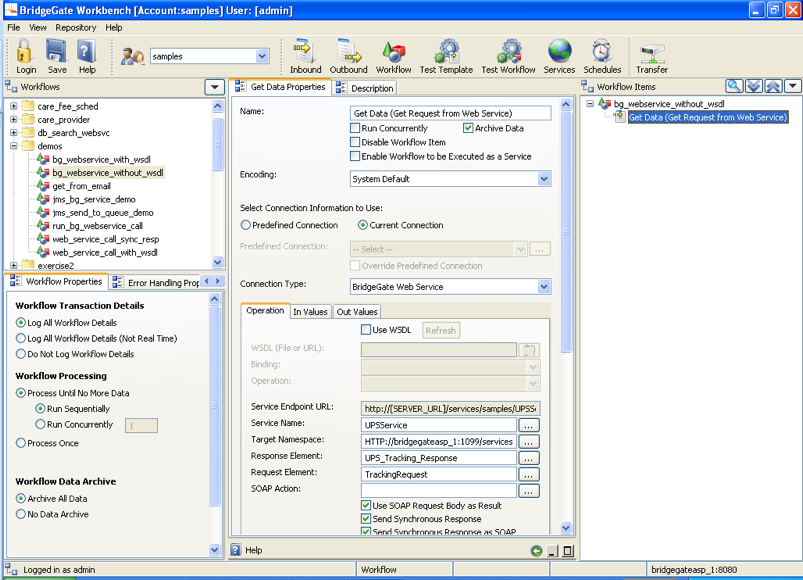This screenshot has width=803, height=580.
Task: Click Get Data item icon in Workflow Items
Action: pyautogui.click(x=620, y=117)
